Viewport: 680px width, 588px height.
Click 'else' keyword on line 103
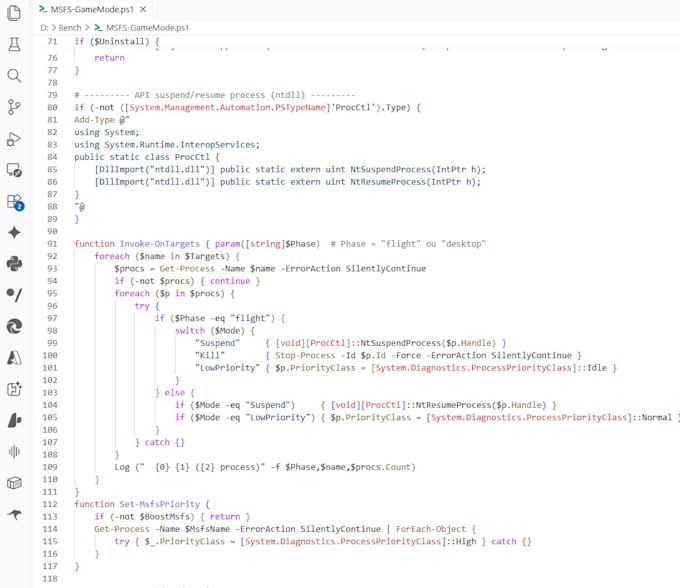click(x=174, y=393)
